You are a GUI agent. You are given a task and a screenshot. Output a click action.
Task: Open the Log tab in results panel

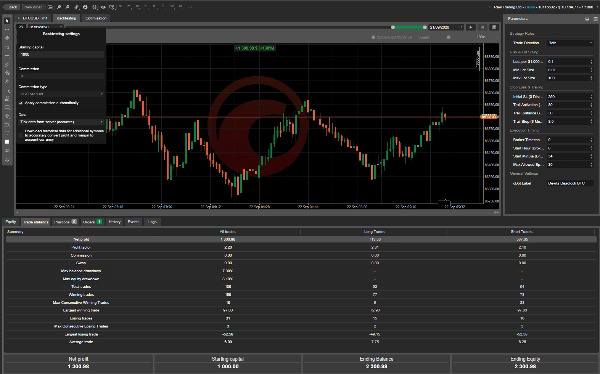tap(152, 222)
